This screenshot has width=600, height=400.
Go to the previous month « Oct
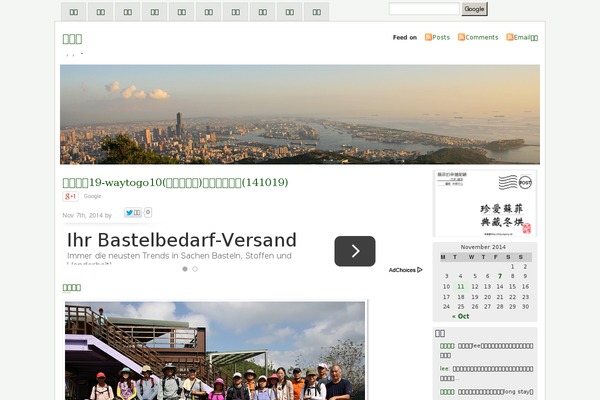point(460,316)
